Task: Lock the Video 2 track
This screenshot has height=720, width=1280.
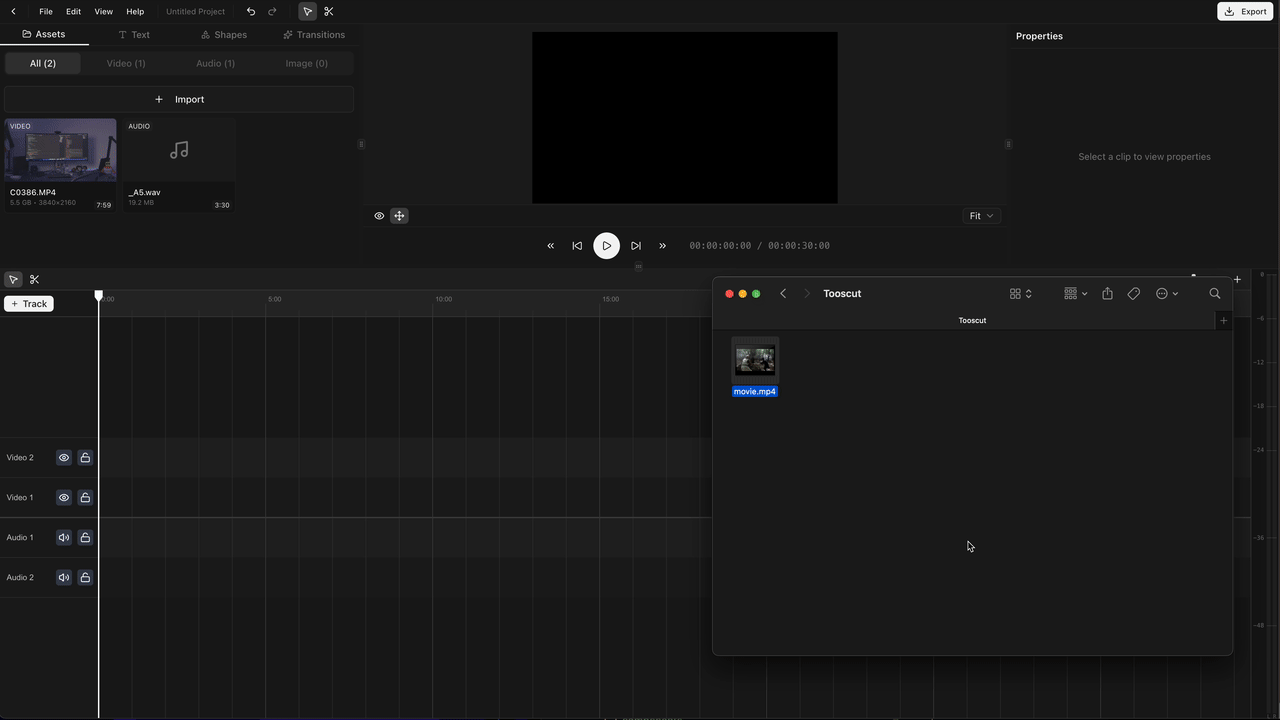Action: (85, 457)
